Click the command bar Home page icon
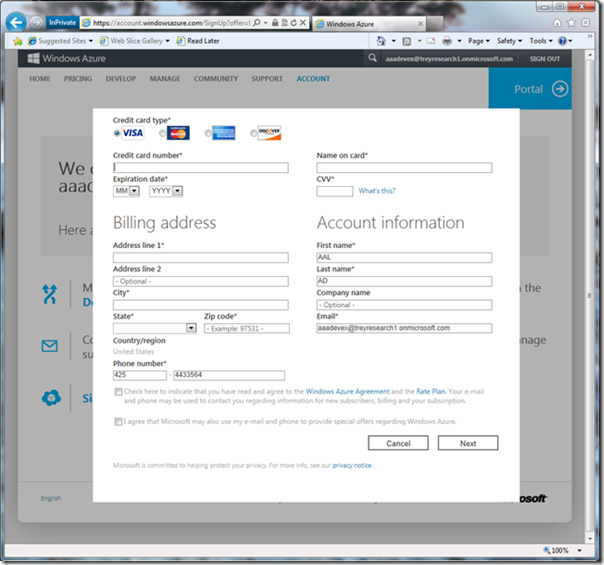 click(x=381, y=41)
